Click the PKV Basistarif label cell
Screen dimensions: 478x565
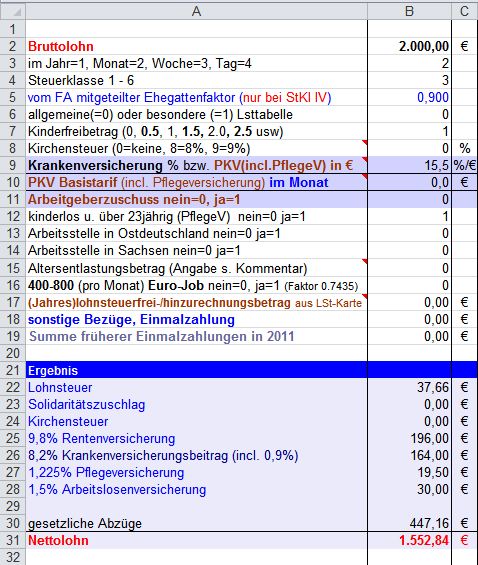tap(196, 182)
